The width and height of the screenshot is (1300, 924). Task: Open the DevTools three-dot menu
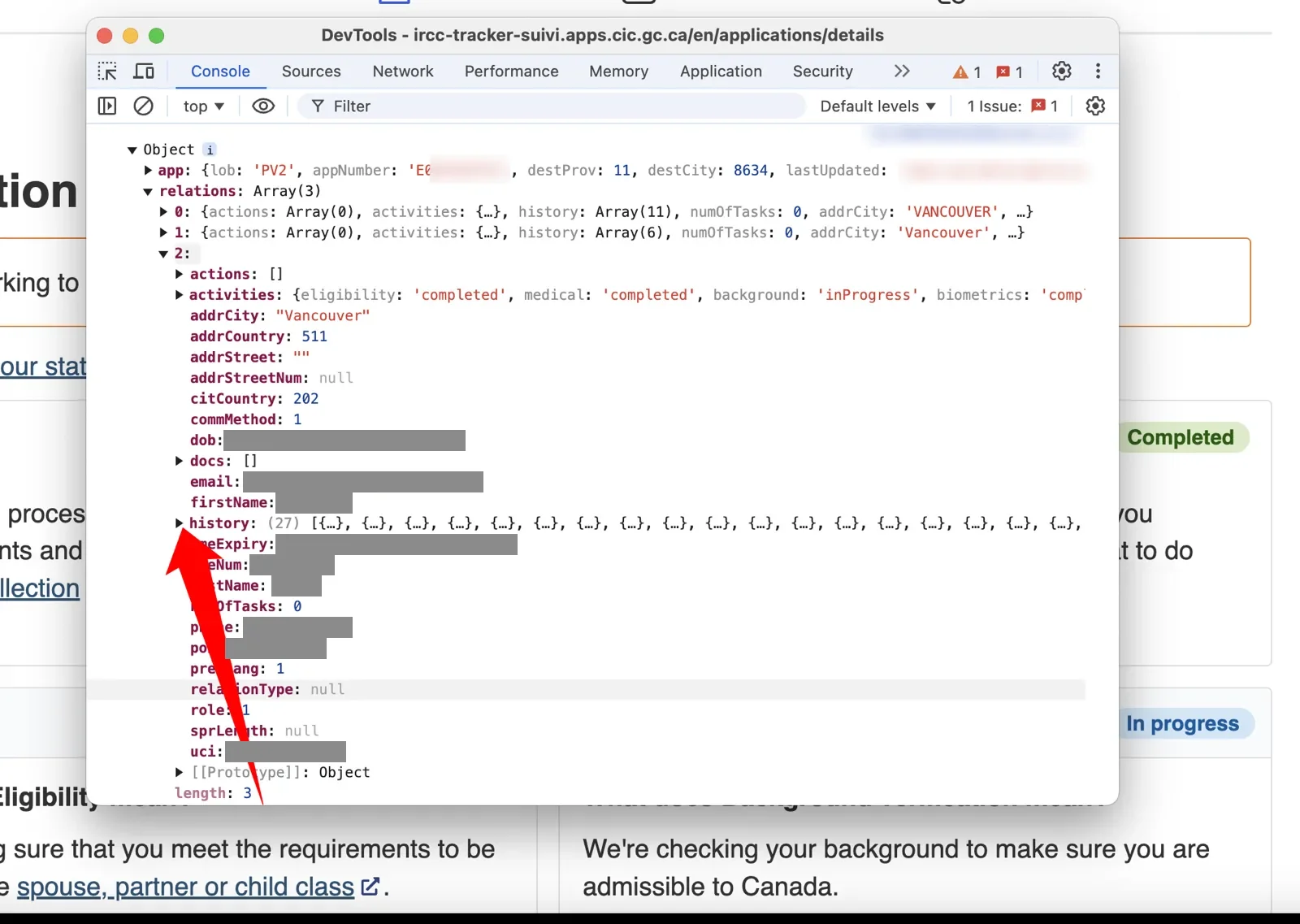tap(1098, 72)
